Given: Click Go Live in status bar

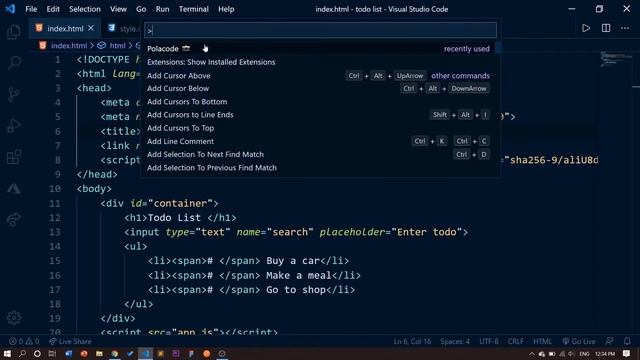Looking at the screenshot, I should tap(579, 341).
